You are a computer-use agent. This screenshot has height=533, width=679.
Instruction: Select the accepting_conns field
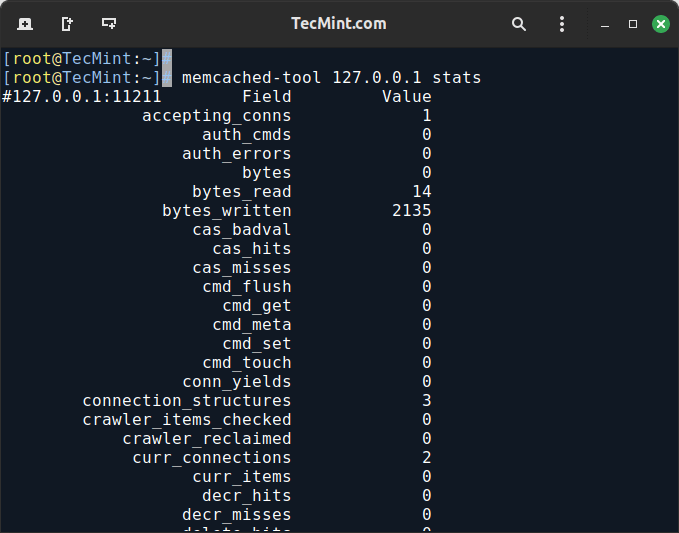pos(217,116)
